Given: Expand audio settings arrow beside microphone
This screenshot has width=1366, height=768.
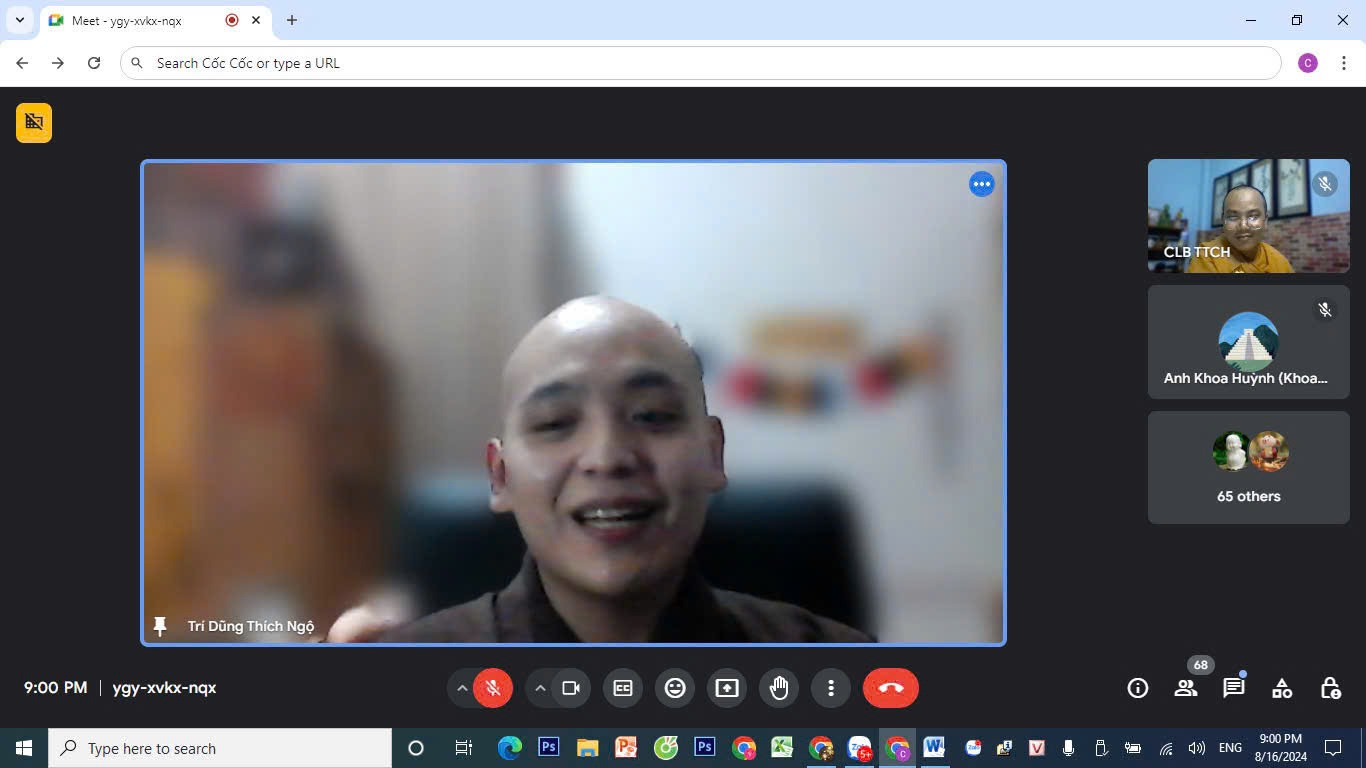Looking at the screenshot, I should point(462,688).
